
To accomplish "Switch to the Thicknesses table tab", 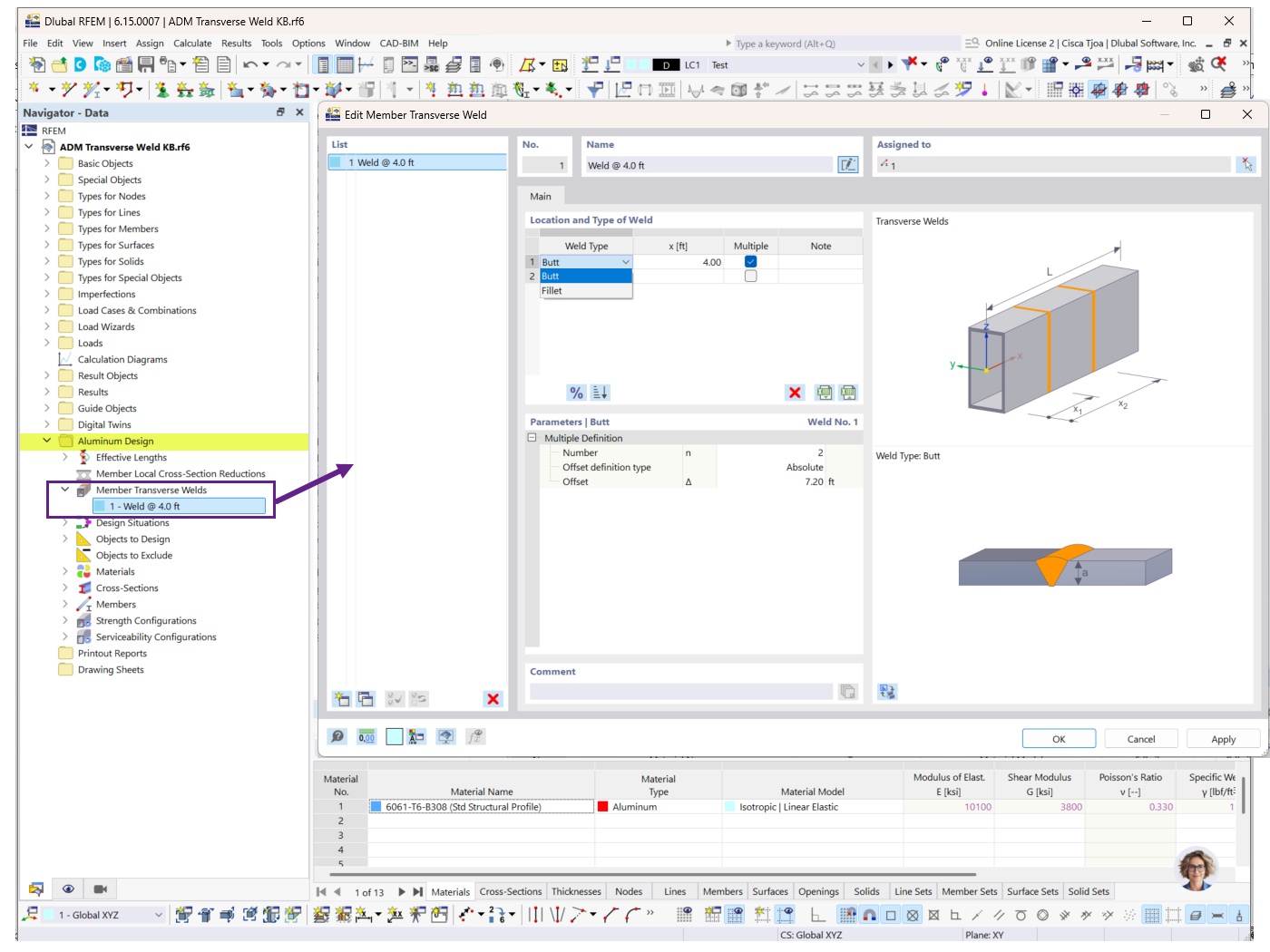I will [x=576, y=892].
